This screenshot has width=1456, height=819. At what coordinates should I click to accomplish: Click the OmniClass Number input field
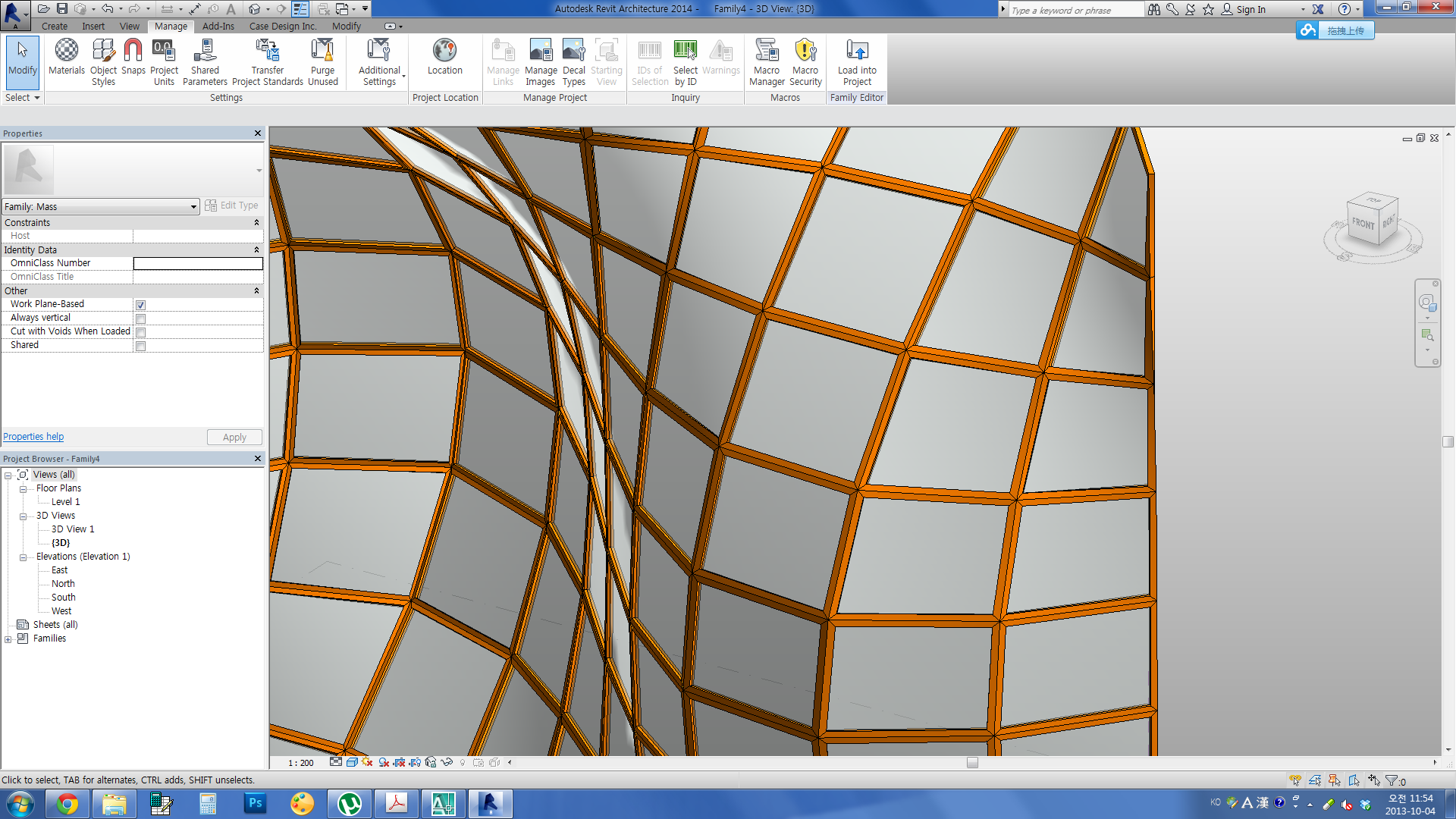(198, 263)
